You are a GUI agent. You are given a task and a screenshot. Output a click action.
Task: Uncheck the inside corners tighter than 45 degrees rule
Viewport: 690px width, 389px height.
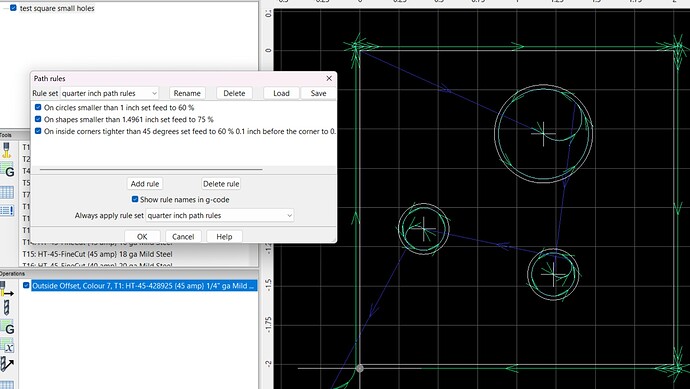tap(38, 131)
